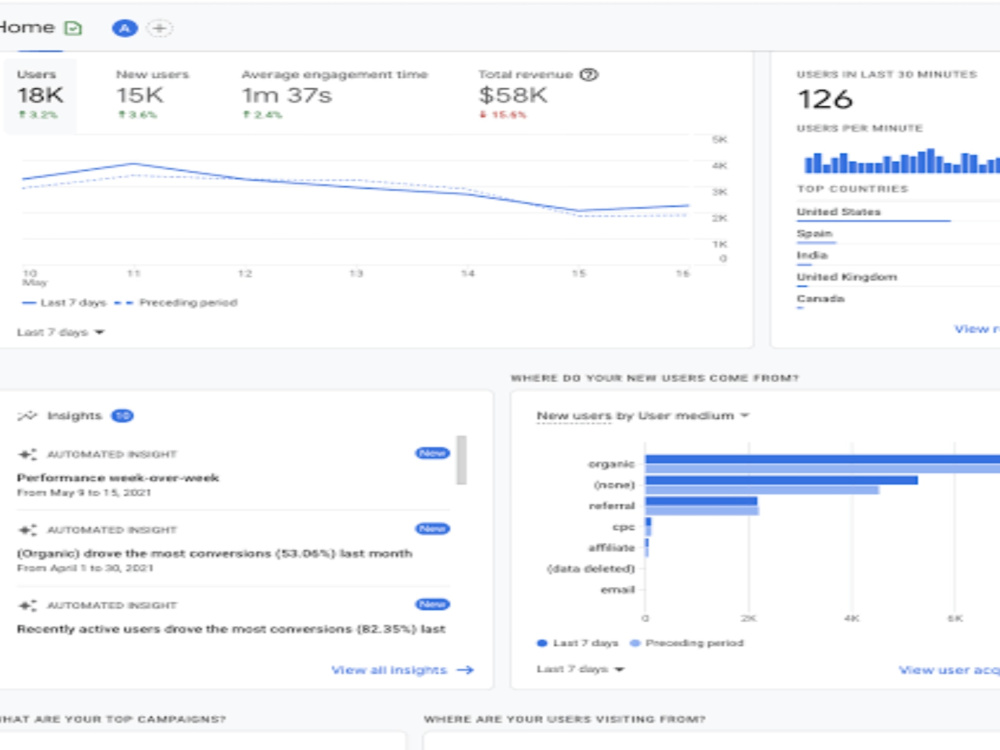
Task: Click the 'email' label in the bar chart
Action: (617, 589)
